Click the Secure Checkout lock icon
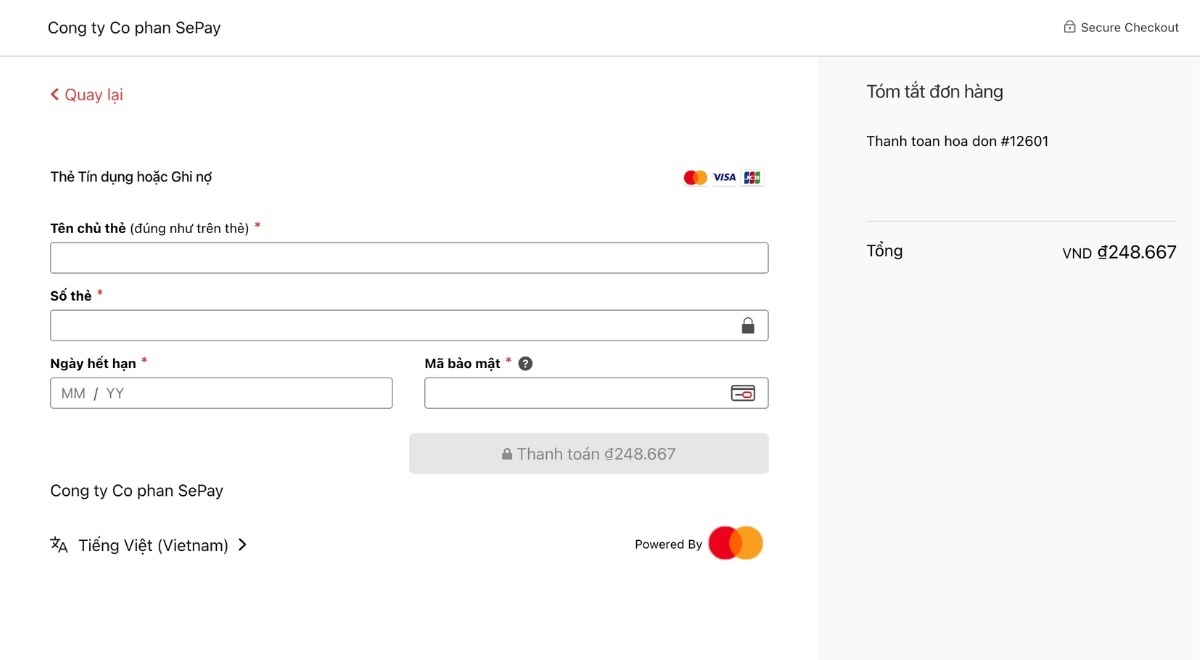This screenshot has height=660, width=1200. point(1068,27)
